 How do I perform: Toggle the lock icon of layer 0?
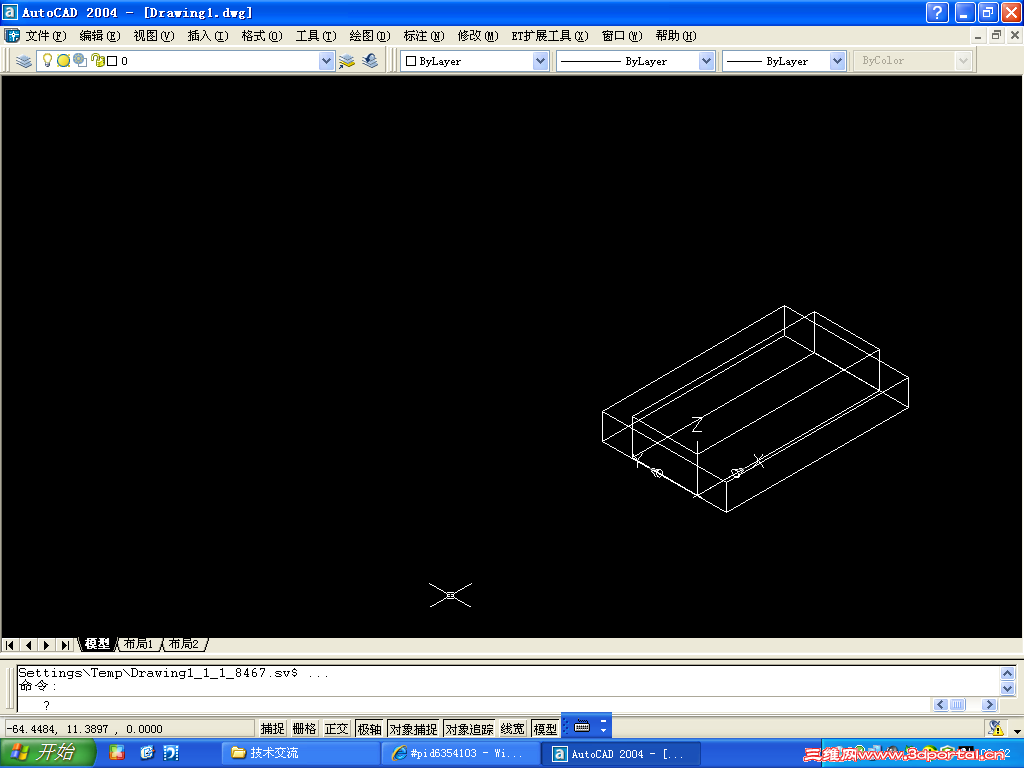[x=97, y=61]
